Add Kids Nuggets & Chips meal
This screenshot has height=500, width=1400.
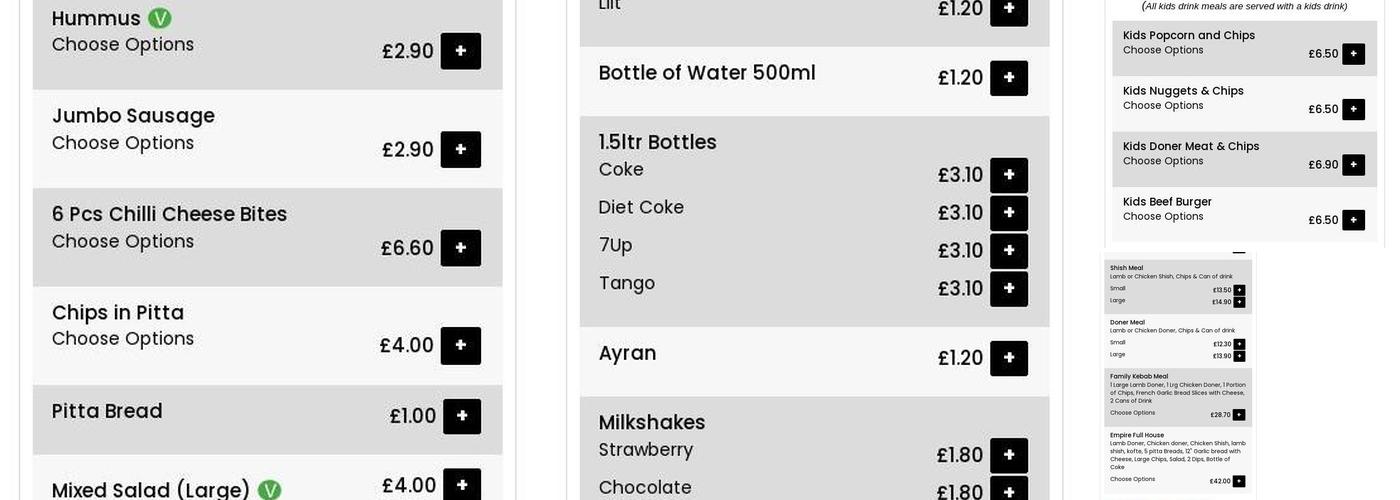click(1353, 109)
